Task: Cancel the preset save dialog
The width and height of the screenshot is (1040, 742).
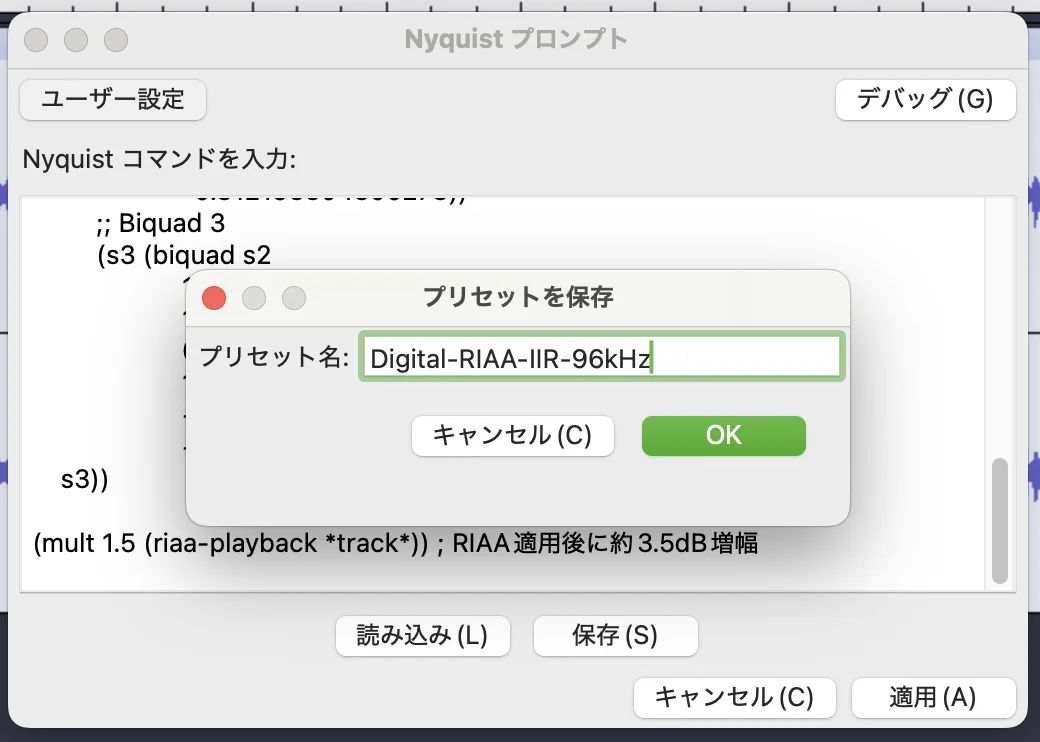Action: [512, 435]
